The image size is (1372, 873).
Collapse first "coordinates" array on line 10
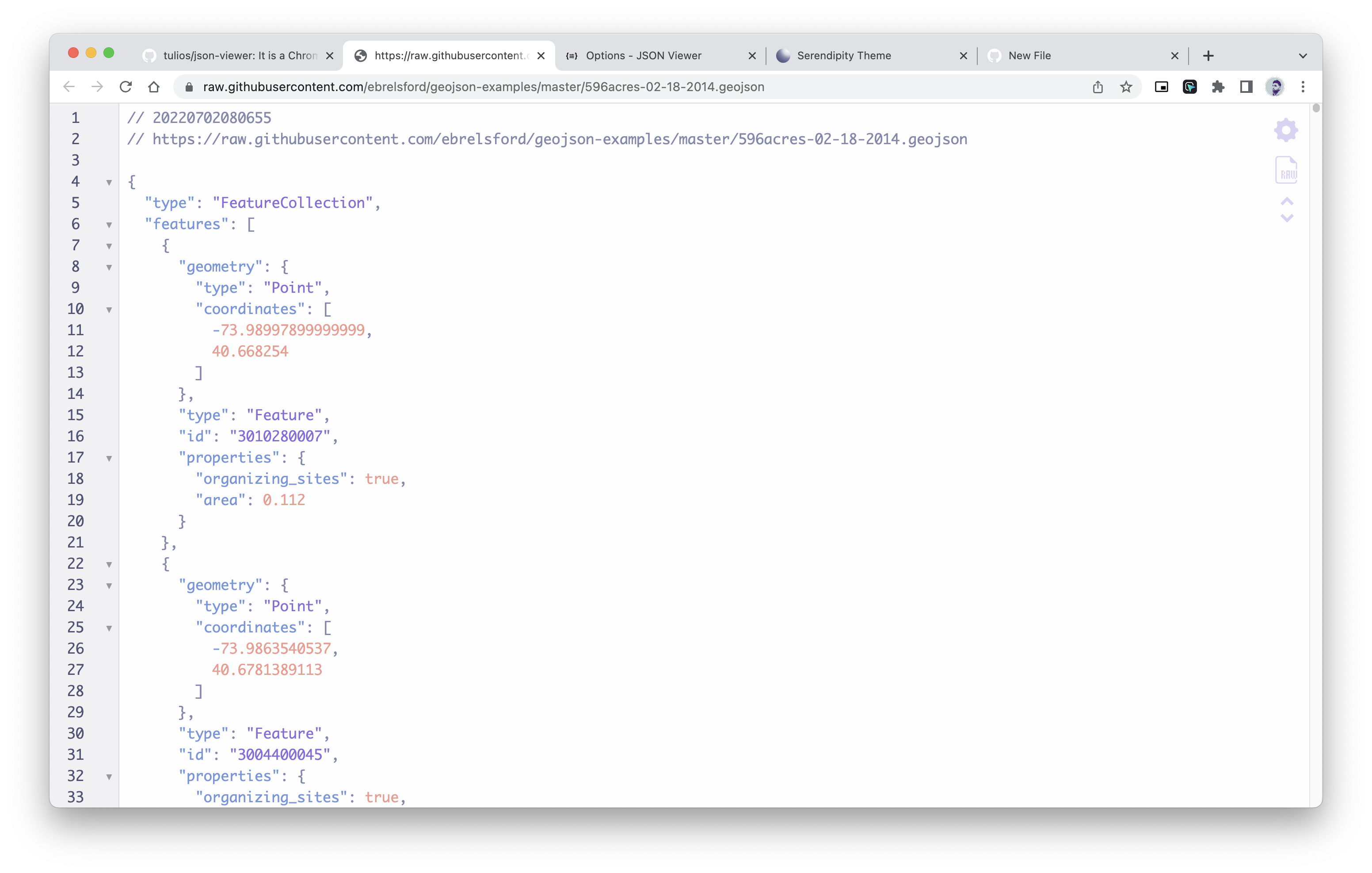click(109, 310)
